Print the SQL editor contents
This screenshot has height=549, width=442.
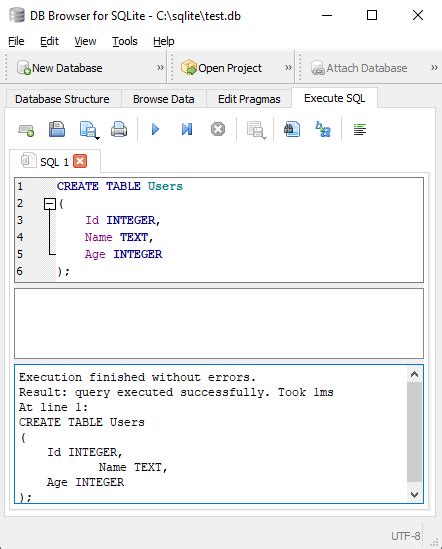tap(119, 129)
